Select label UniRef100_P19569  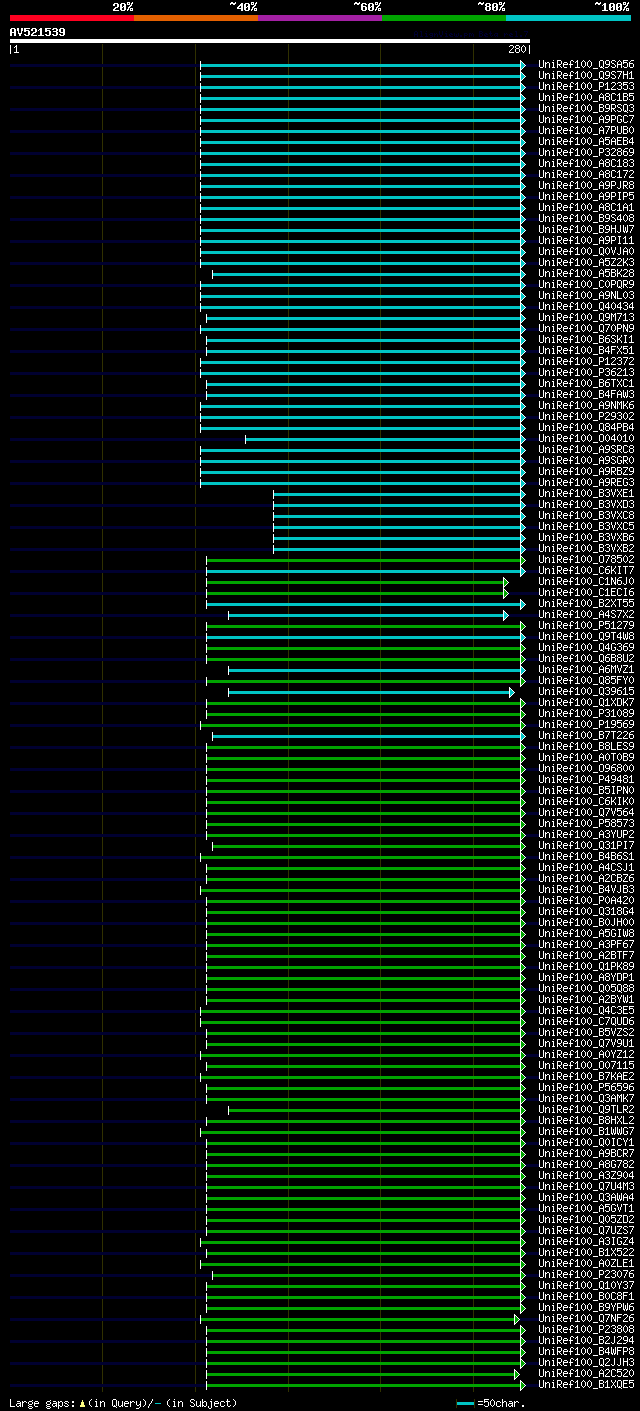tap(586, 724)
